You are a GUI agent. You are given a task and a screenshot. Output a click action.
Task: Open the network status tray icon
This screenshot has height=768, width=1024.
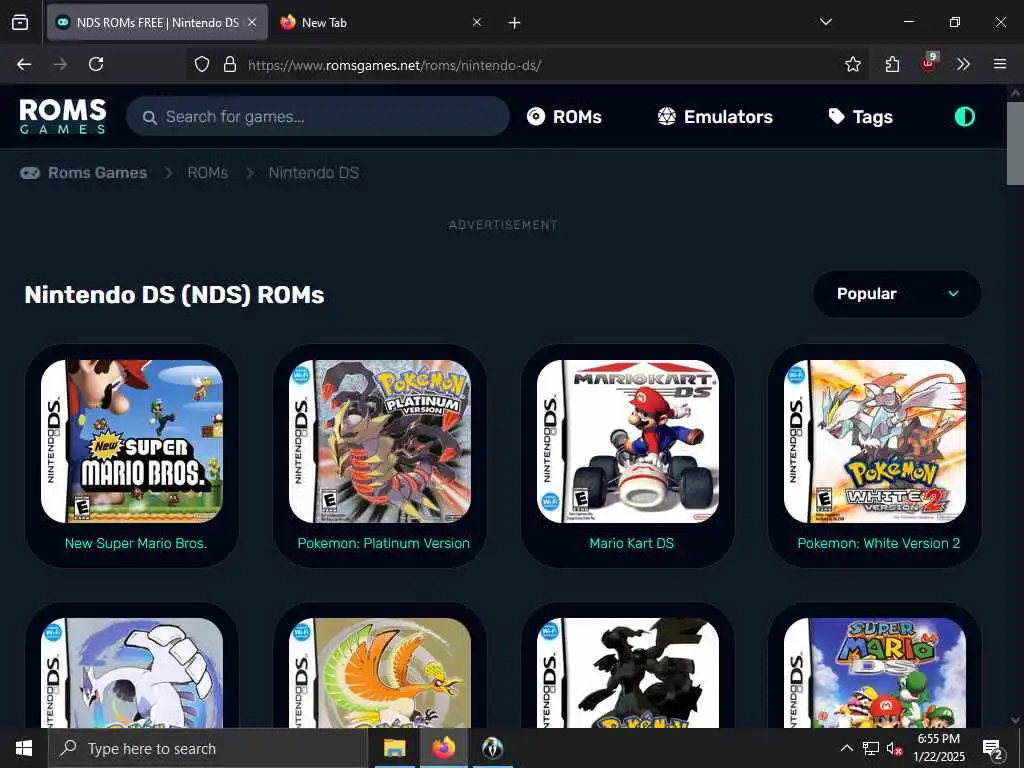point(871,748)
